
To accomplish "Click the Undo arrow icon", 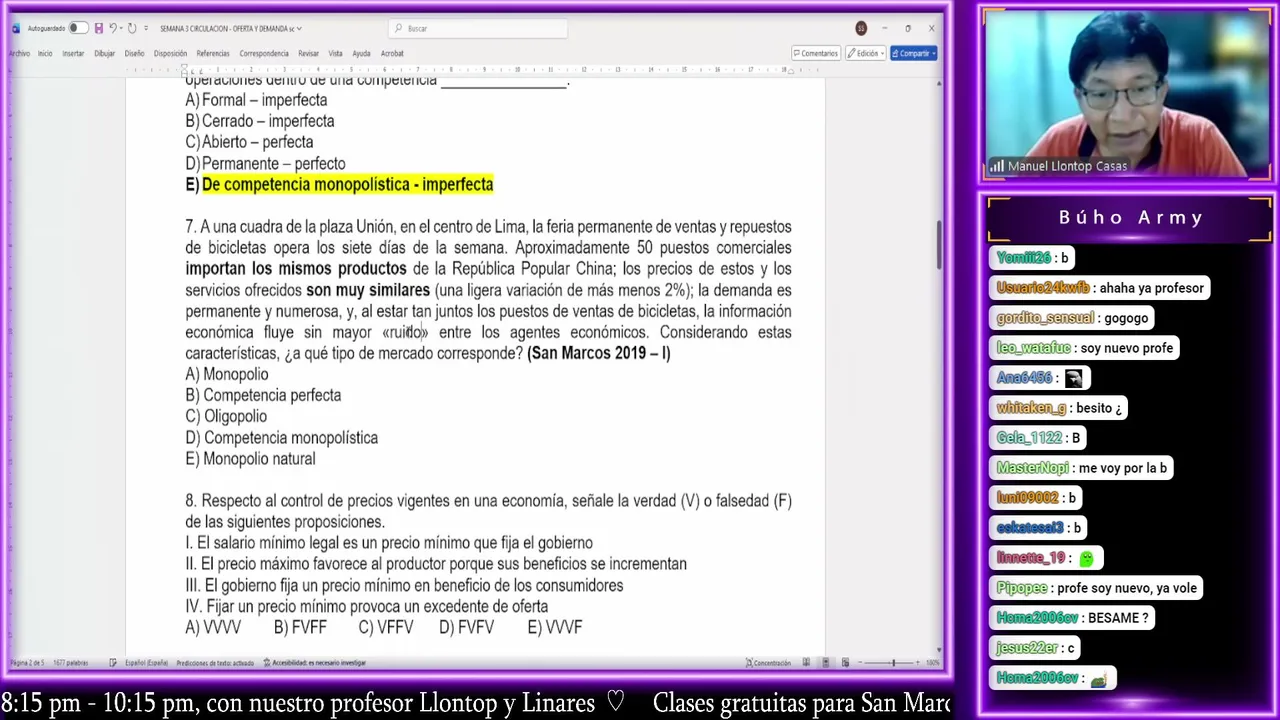I will click(112, 28).
